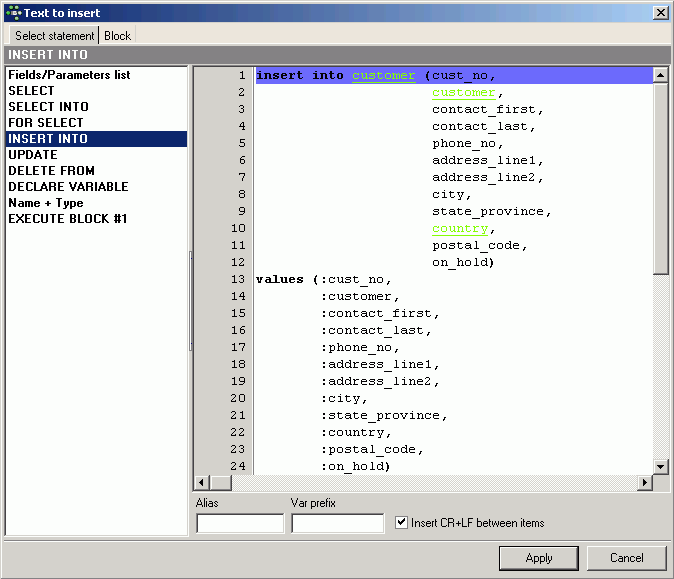Click the vertical scrollbar thumb
Viewport: 674px width, 579px height.
660,178
